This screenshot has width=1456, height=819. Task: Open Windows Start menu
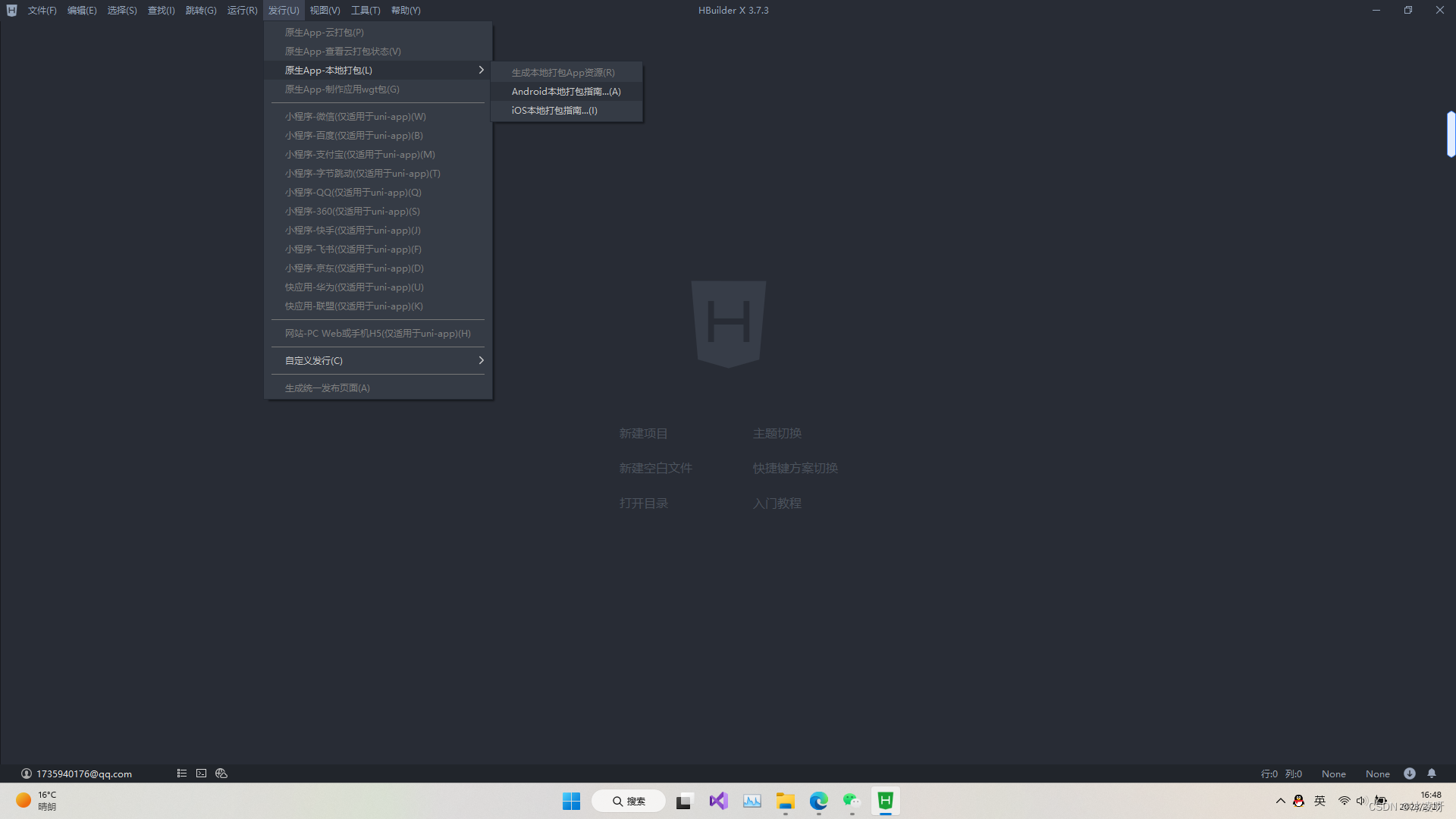tap(571, 801)
